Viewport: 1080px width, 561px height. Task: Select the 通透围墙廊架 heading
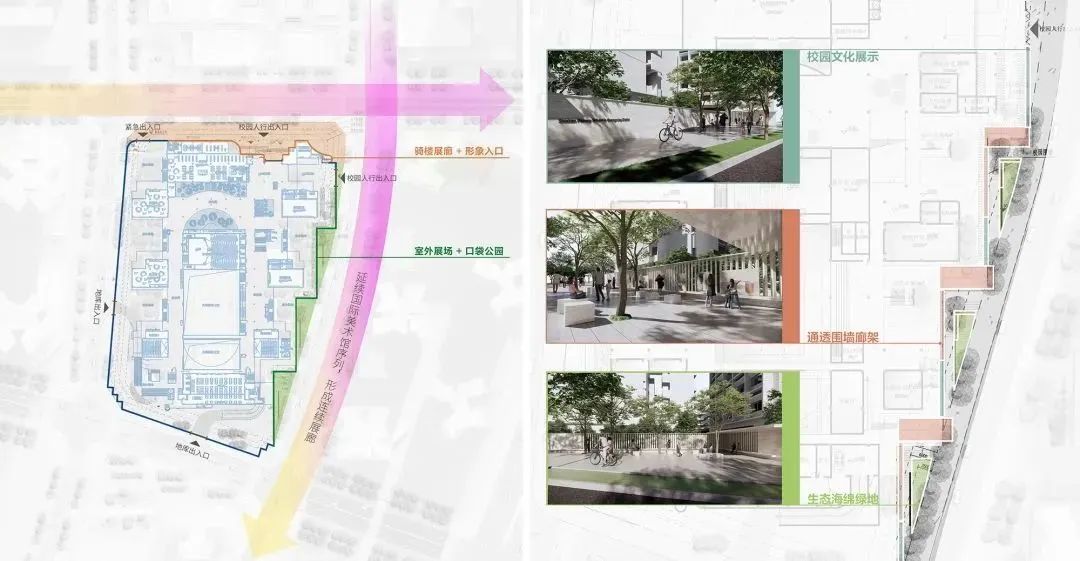[842, 338]
